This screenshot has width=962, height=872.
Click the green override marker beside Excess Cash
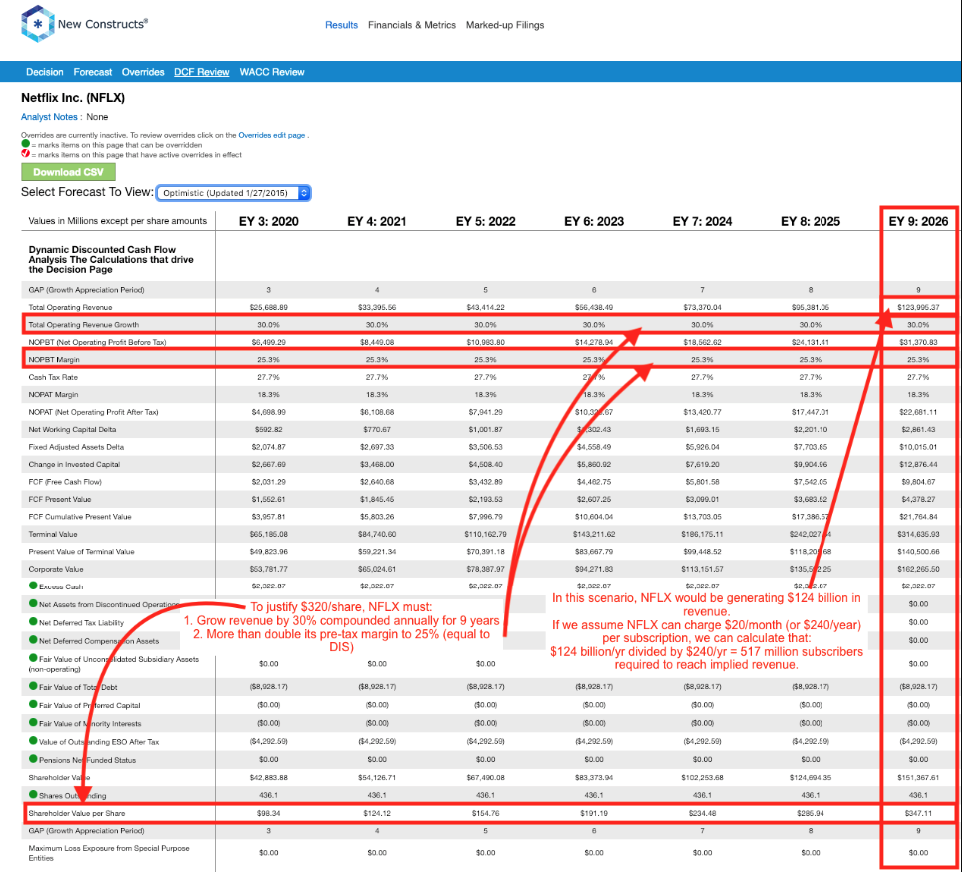coord(33,585)
